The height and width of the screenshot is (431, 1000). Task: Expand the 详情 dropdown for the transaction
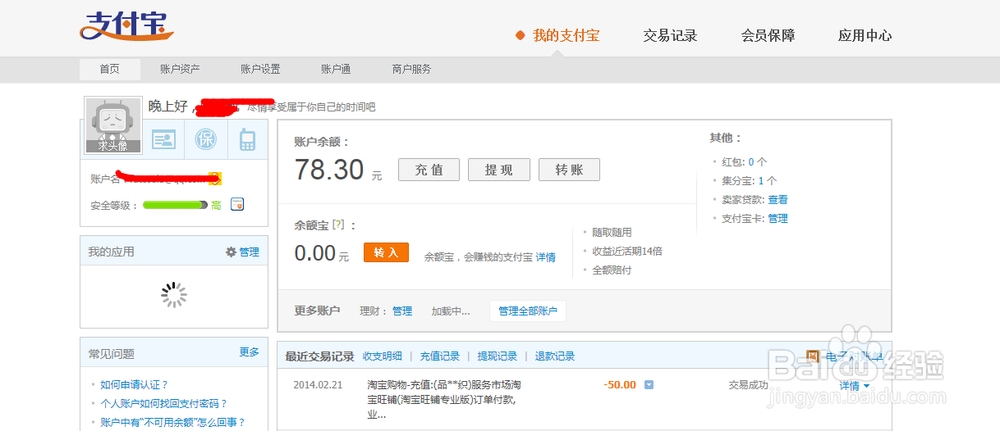(855, 386)
